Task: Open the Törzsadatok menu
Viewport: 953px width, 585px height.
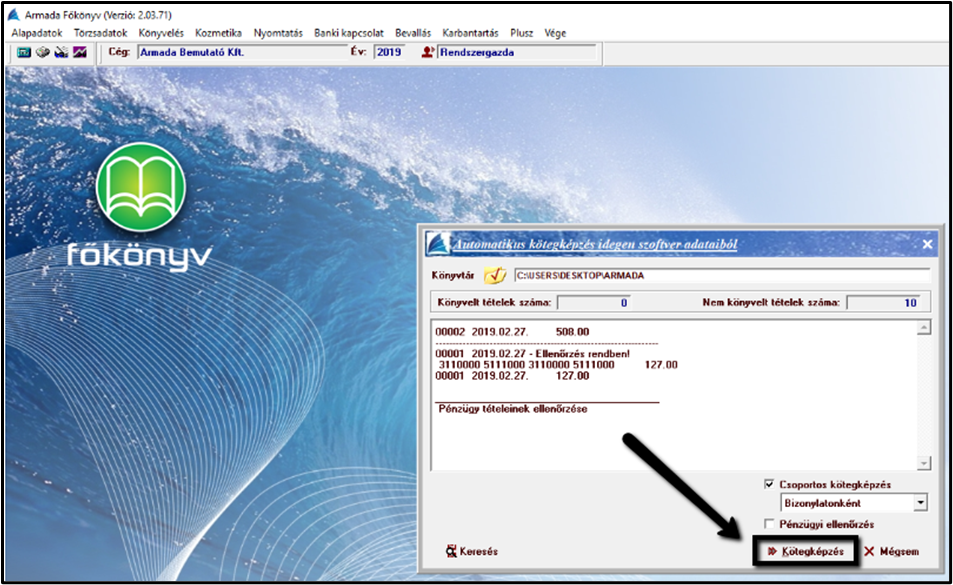Action: coord(100,33)
